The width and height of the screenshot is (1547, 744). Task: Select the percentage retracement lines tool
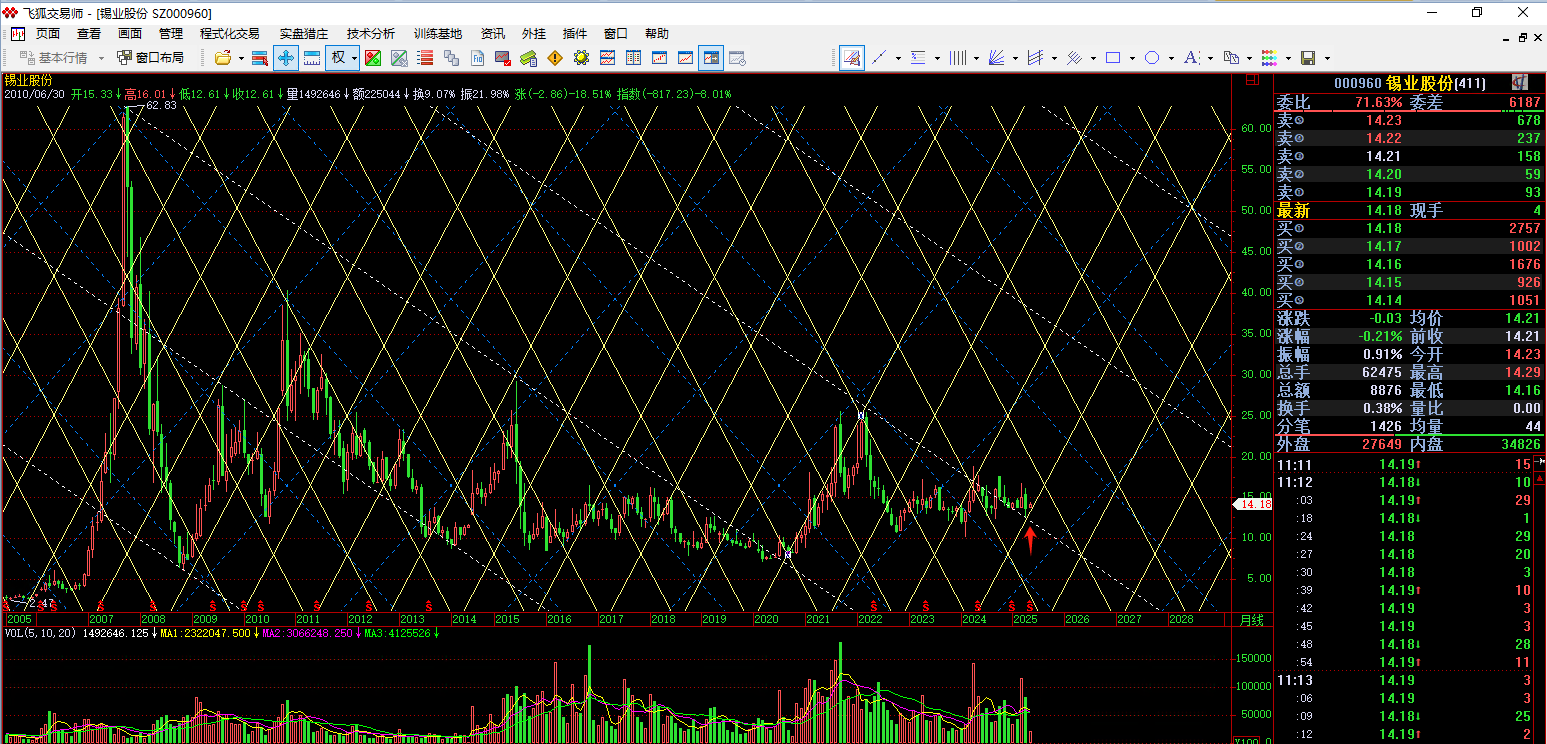pos(918,58)
